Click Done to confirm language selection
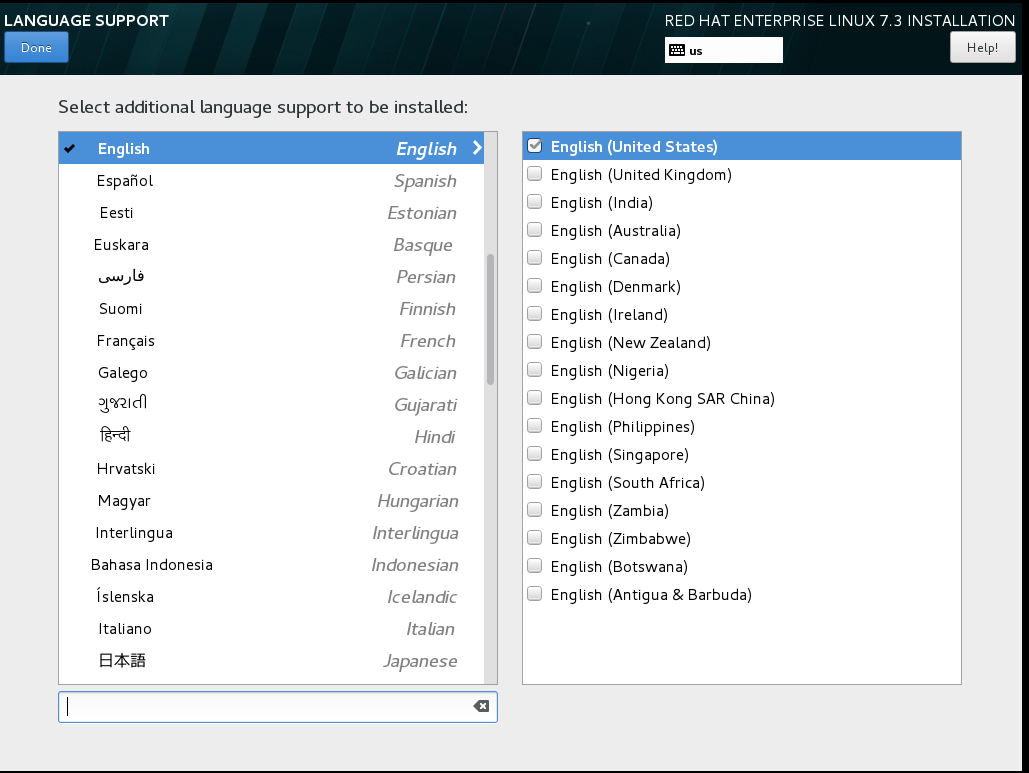 (36, 48)
